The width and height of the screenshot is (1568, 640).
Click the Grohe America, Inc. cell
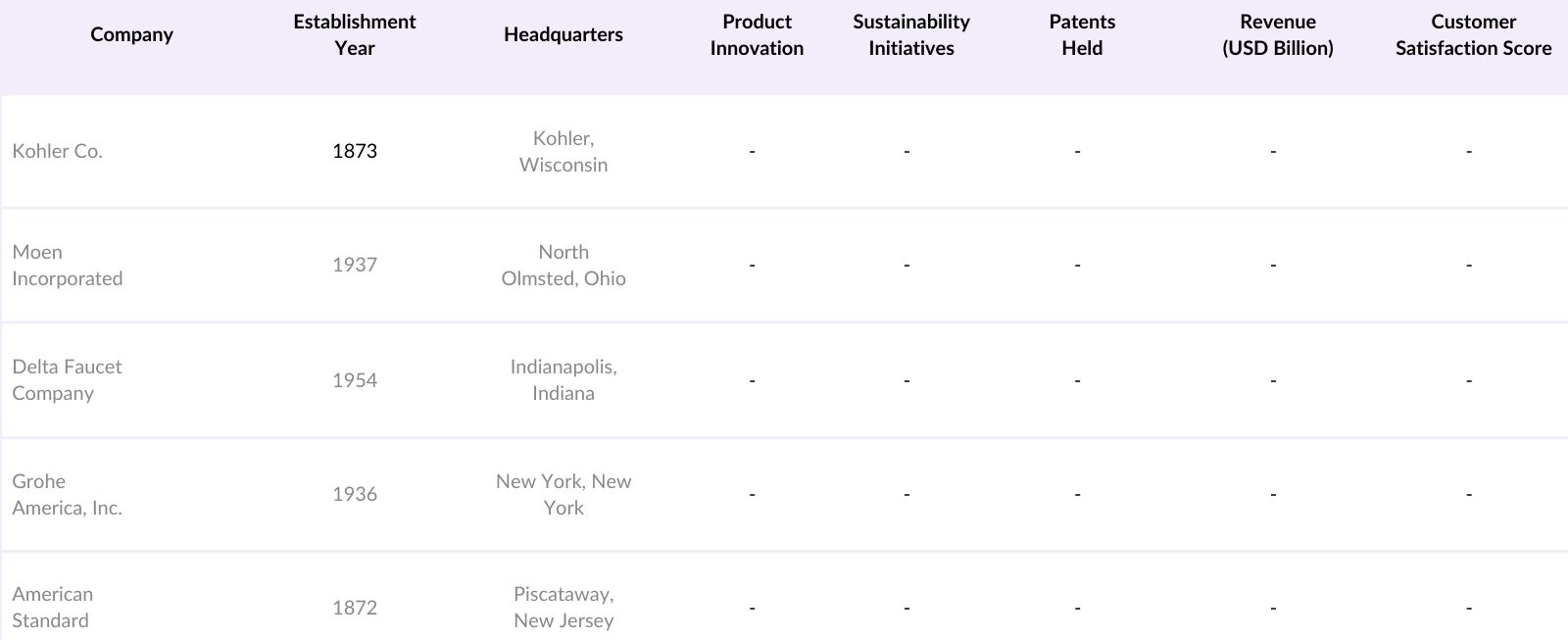(67, 494)
